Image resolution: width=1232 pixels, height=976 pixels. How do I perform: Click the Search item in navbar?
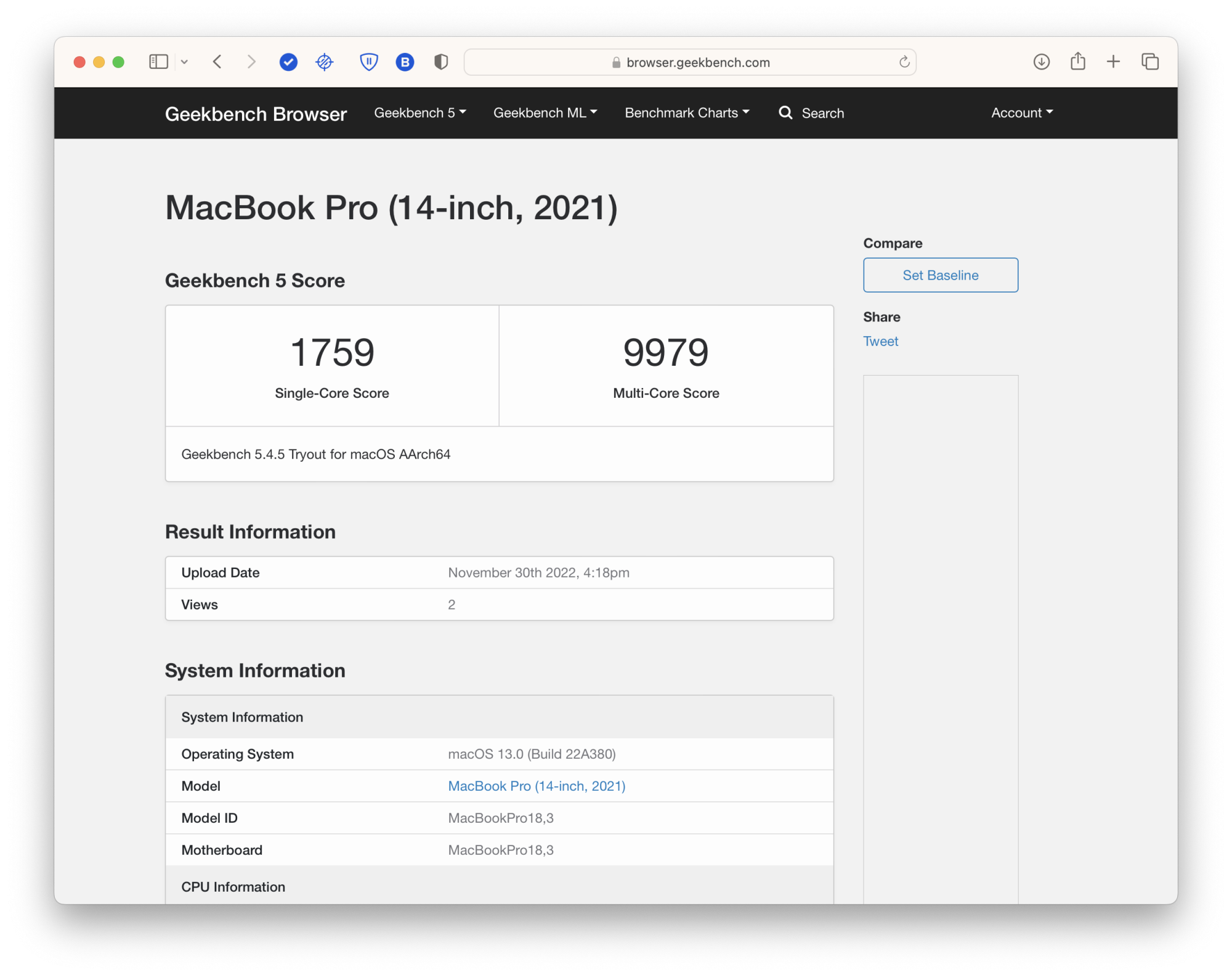coord(811,113)
